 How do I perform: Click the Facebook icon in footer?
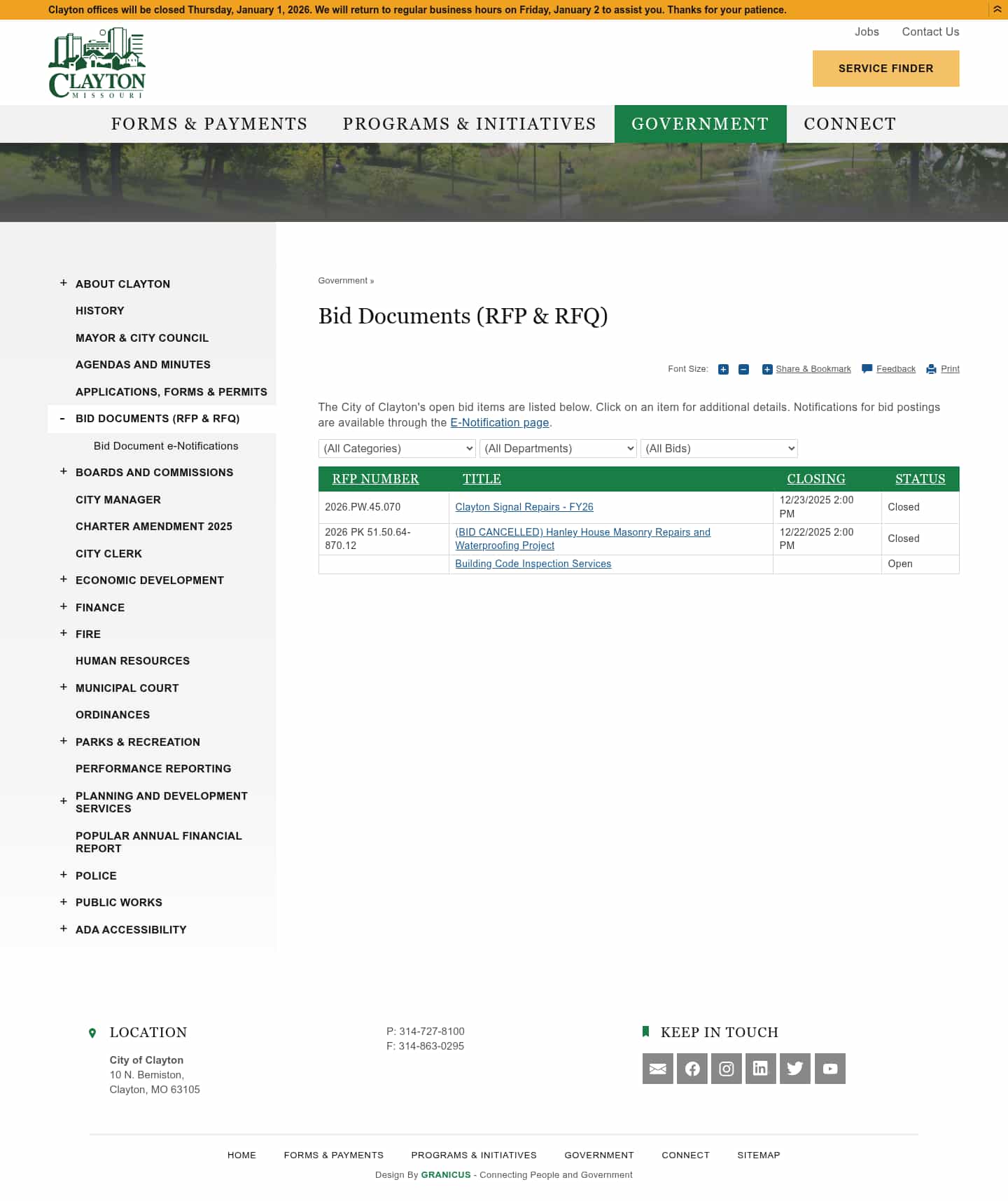(692, 1069)
